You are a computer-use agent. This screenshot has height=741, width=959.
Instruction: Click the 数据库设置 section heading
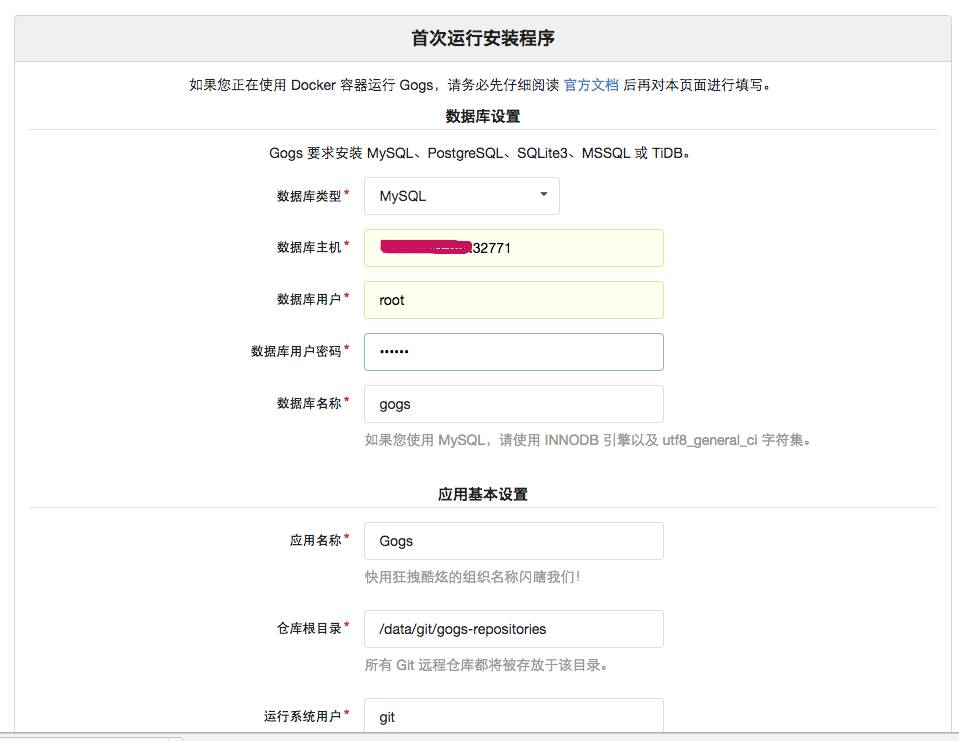(483, 116)
